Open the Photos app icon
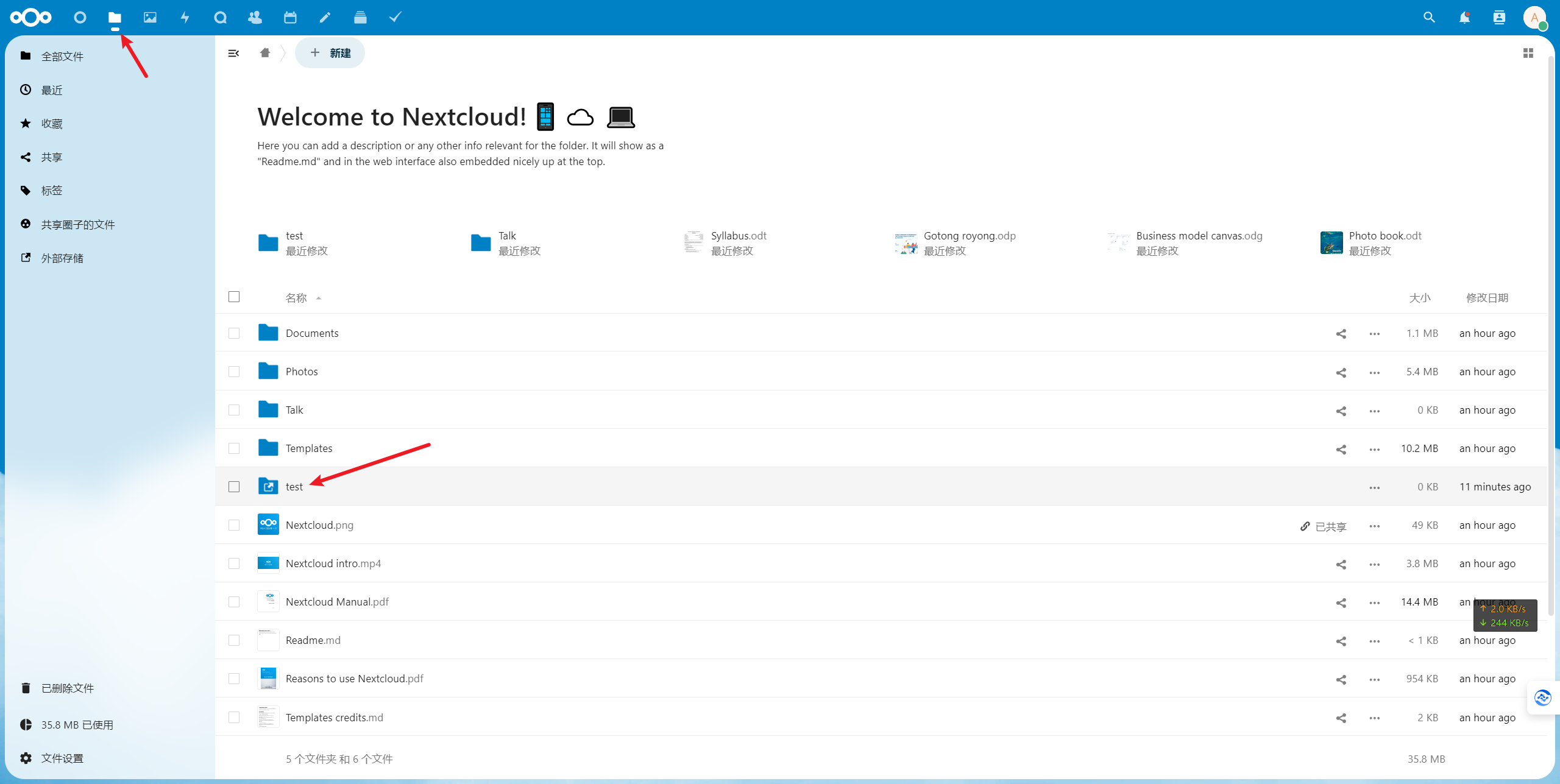 point(150,17)
